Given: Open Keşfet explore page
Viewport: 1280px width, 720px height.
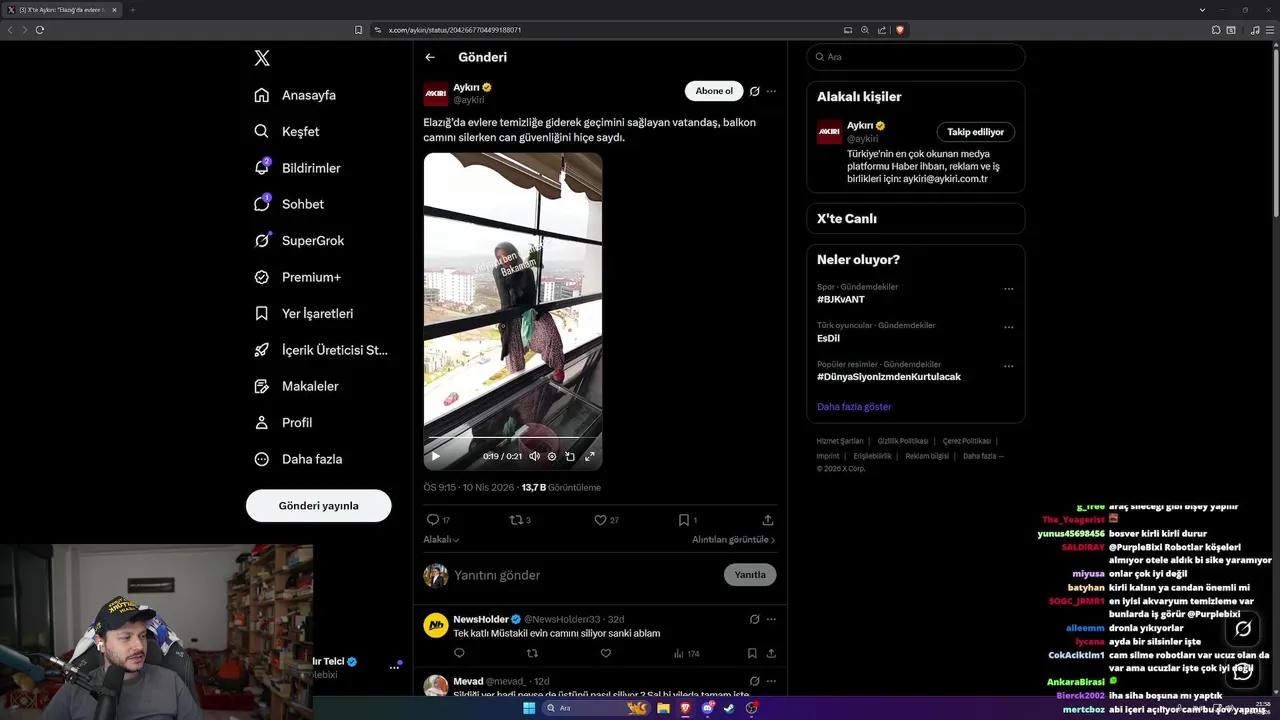Looking at the screenshot, I should click(x=287, y=131).
